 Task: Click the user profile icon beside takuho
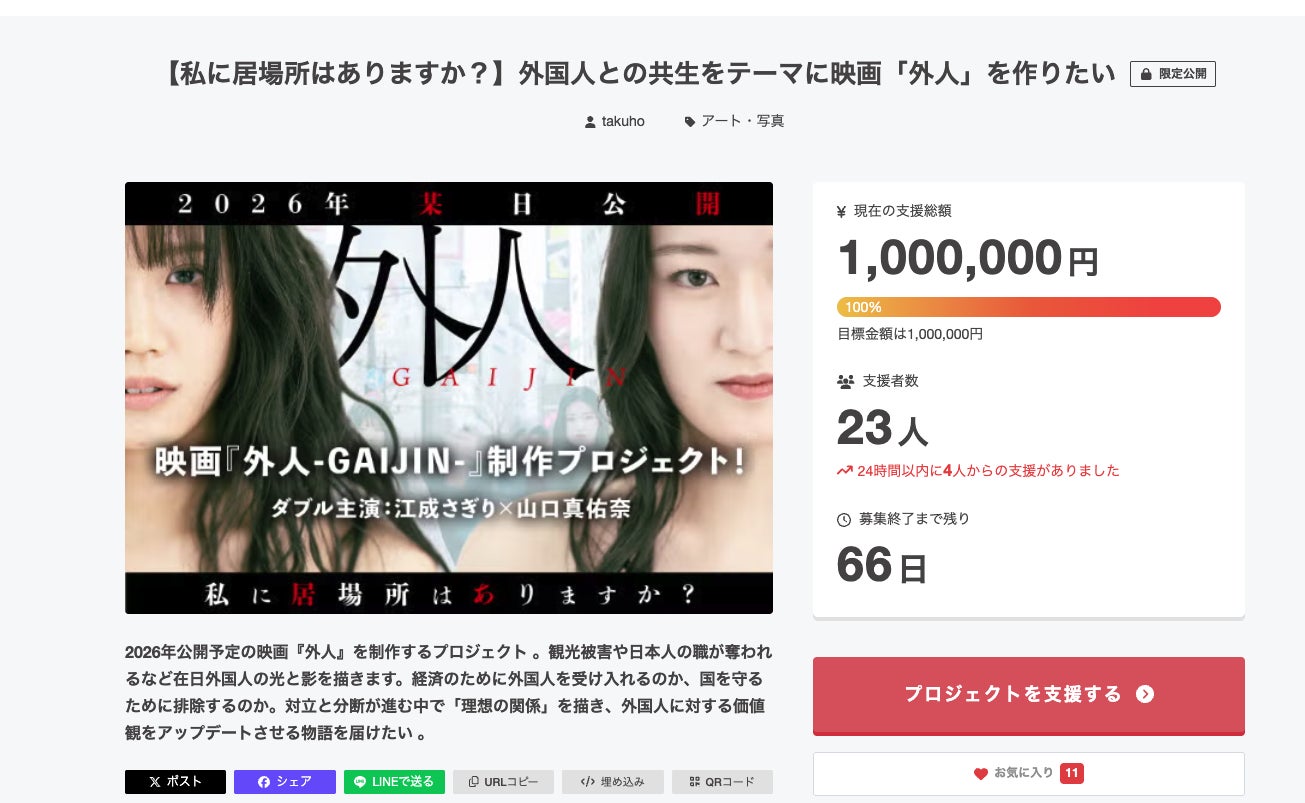click(x=590, y=122)
